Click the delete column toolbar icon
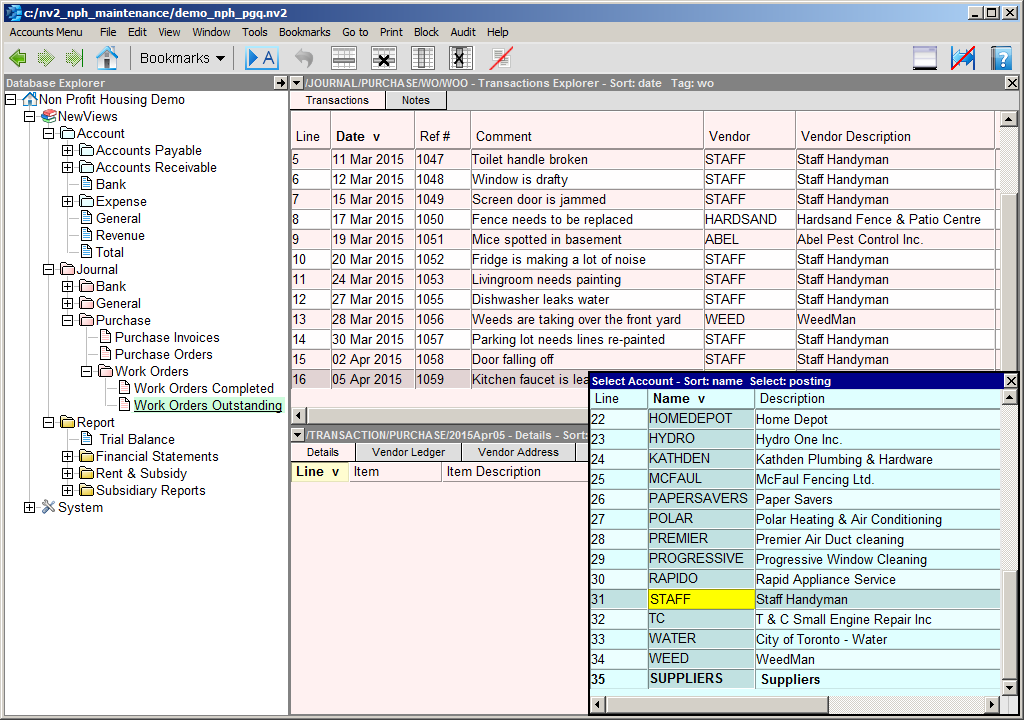The height and width of the screenshot is (720, 1024). pos(460,58)
